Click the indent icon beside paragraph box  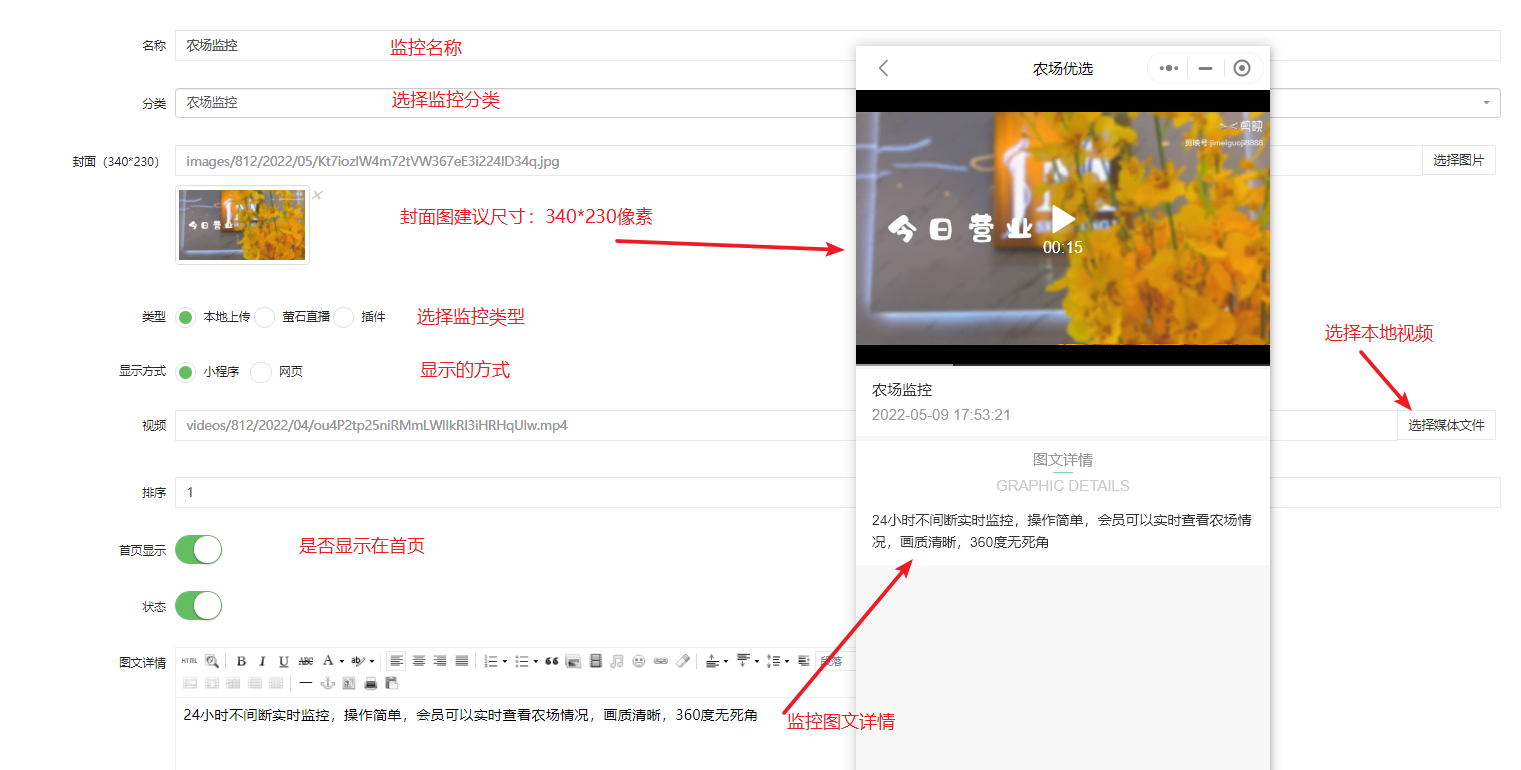coord(804,661)
